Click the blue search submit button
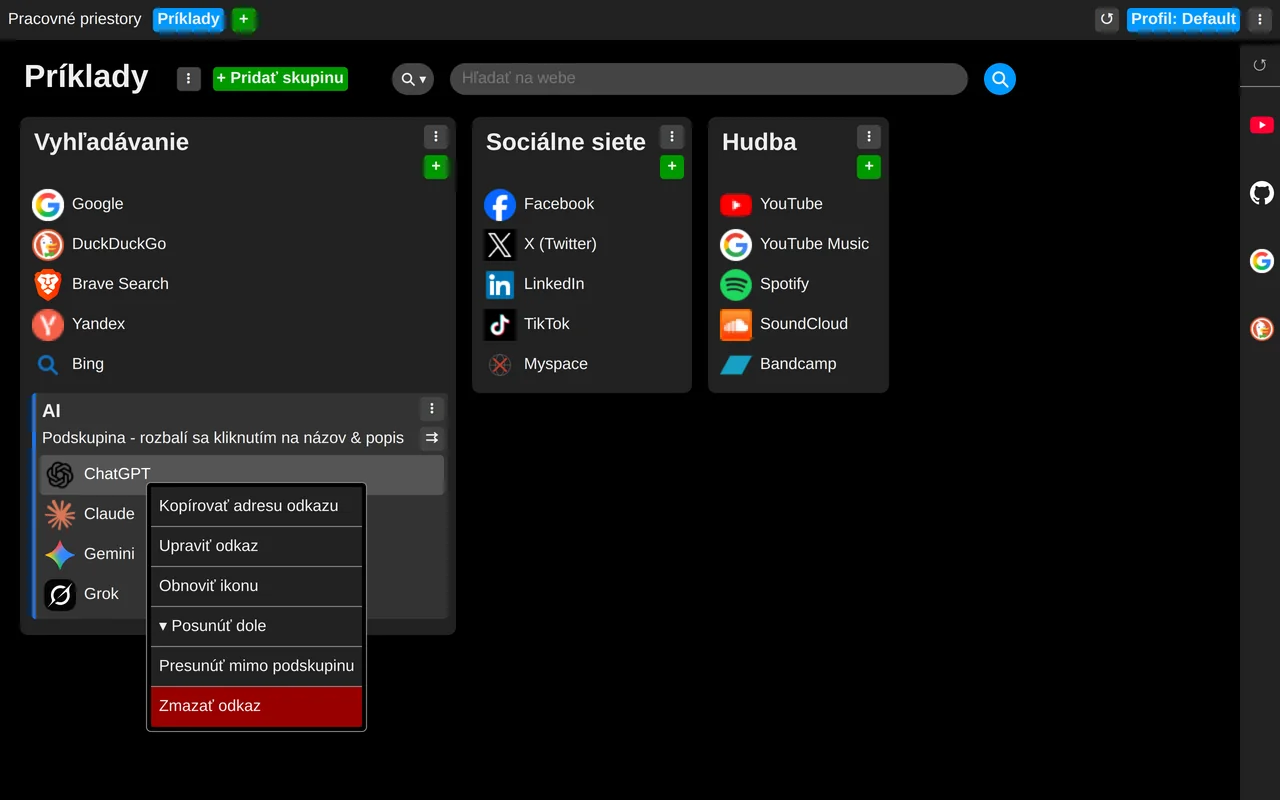 (x=1000, y=79)
